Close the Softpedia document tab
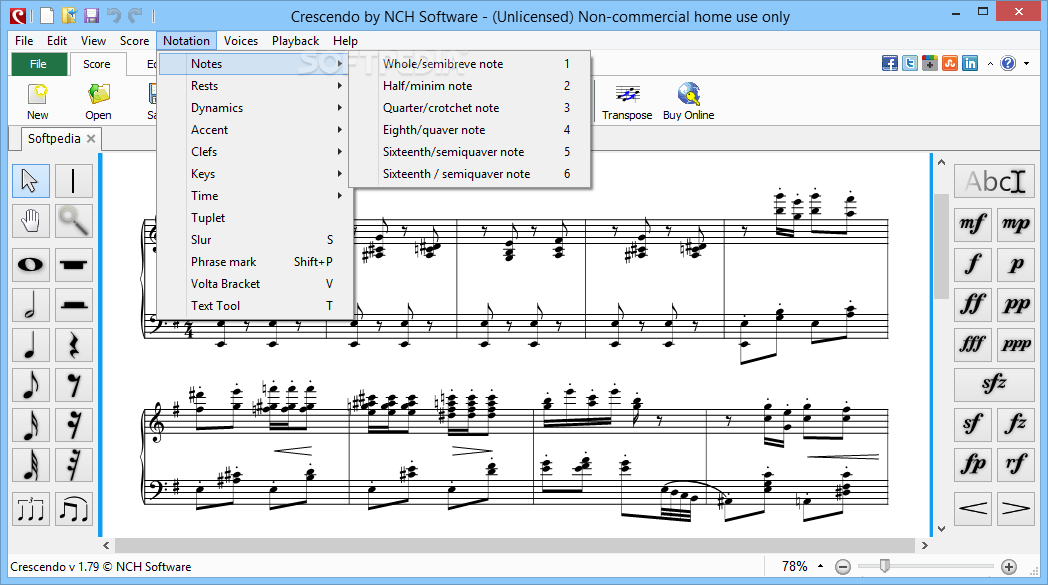1048x585 pixels. coord(91,138)
